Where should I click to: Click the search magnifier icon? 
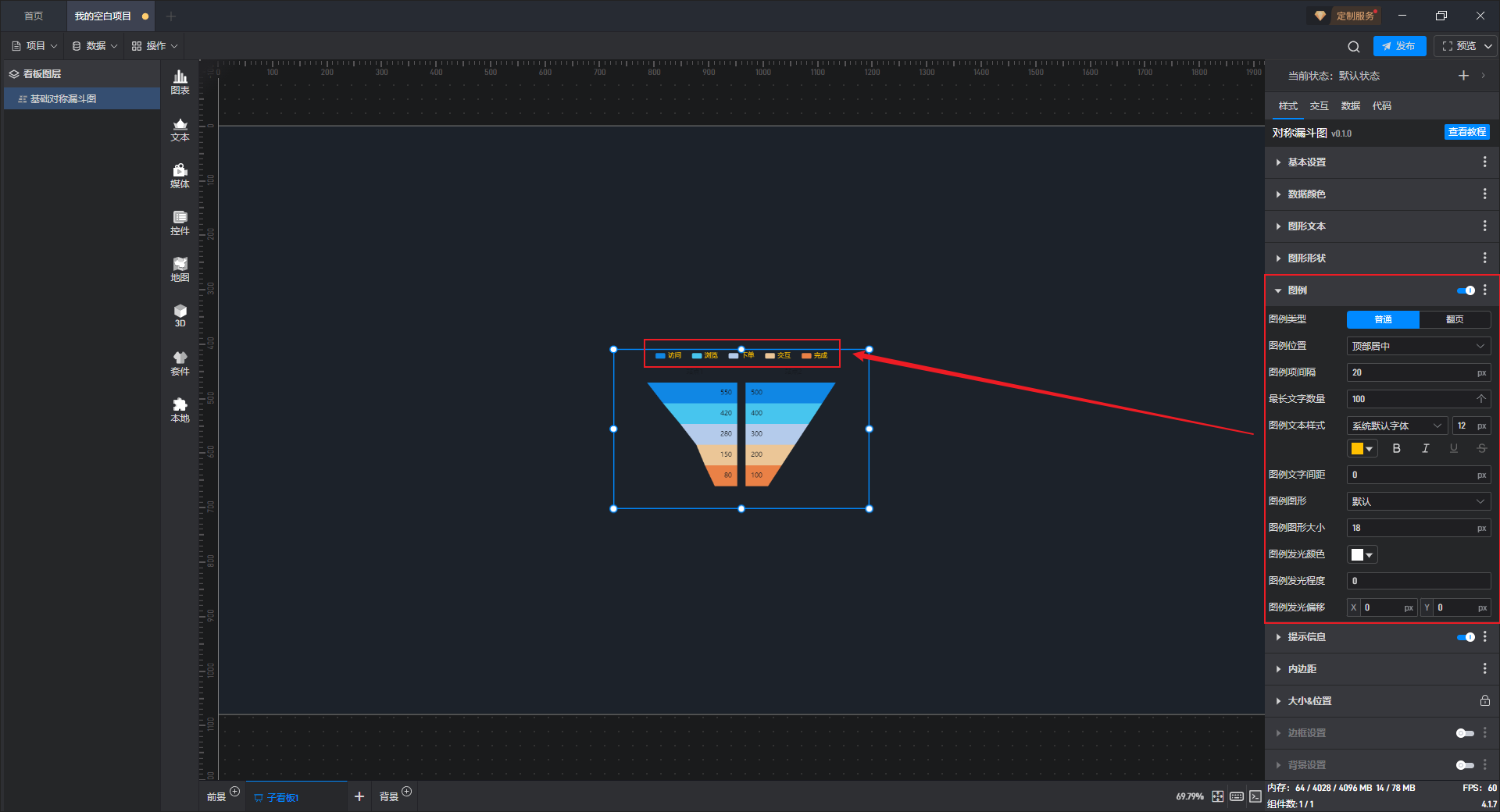(1354, 47)
